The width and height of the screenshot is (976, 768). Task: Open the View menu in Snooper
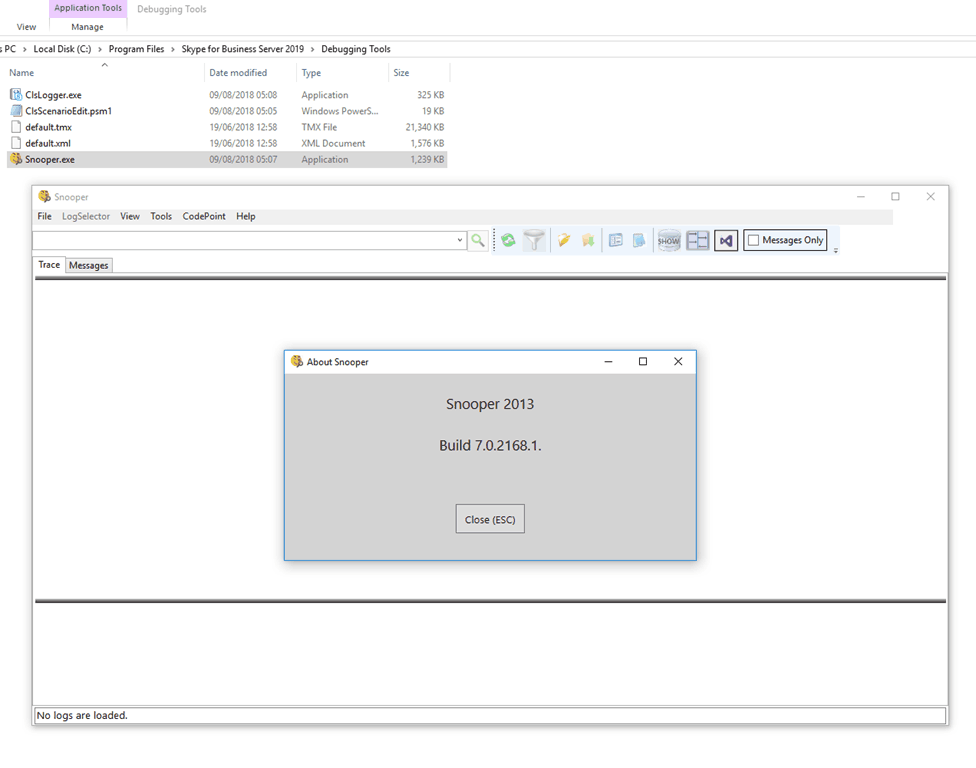click(x=129, y=216)
